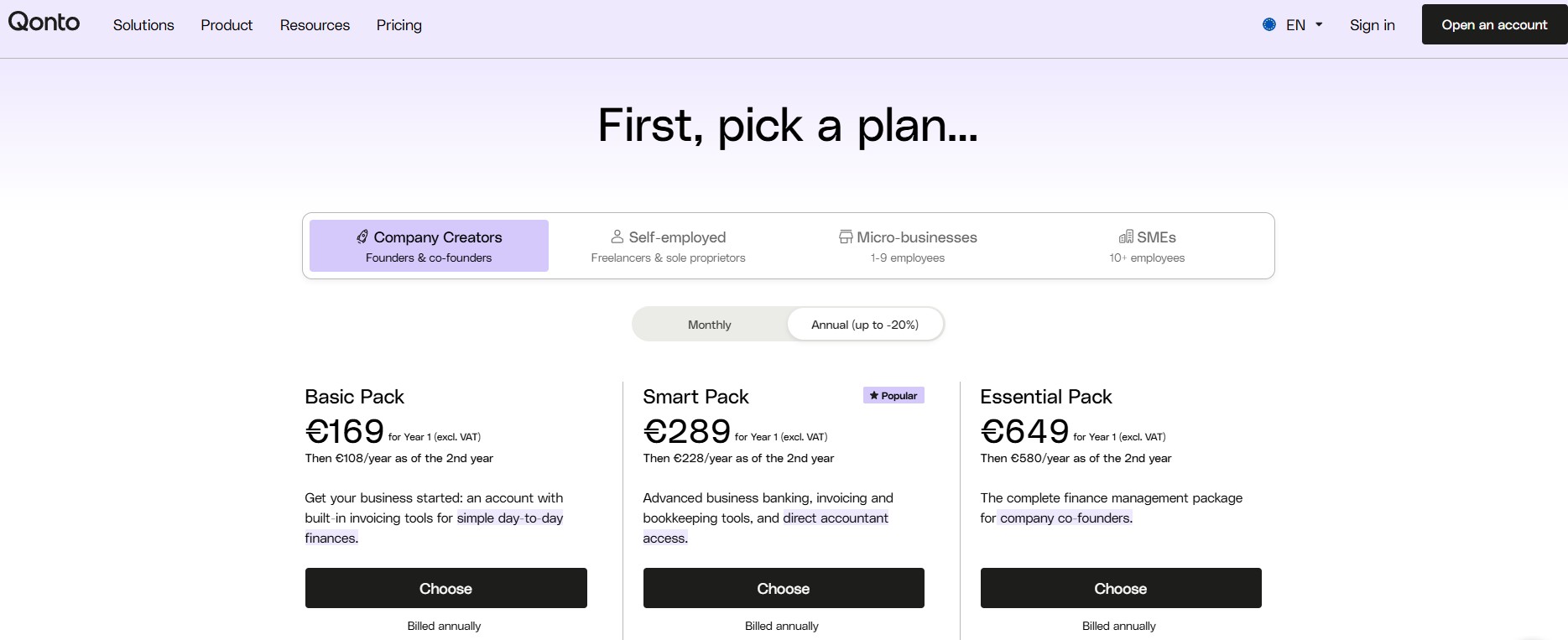Click the blue globe language icon
The height and width of the screenshot is (640, 1568).
click(1269, 25)
